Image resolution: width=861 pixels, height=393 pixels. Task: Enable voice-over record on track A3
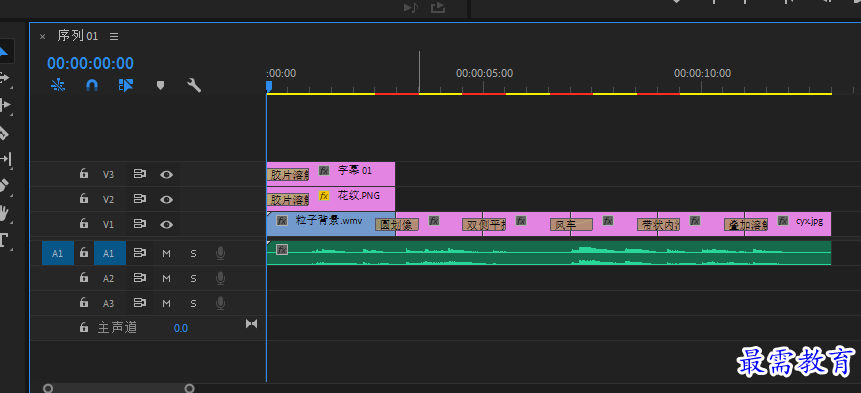(x=220, y=303)
